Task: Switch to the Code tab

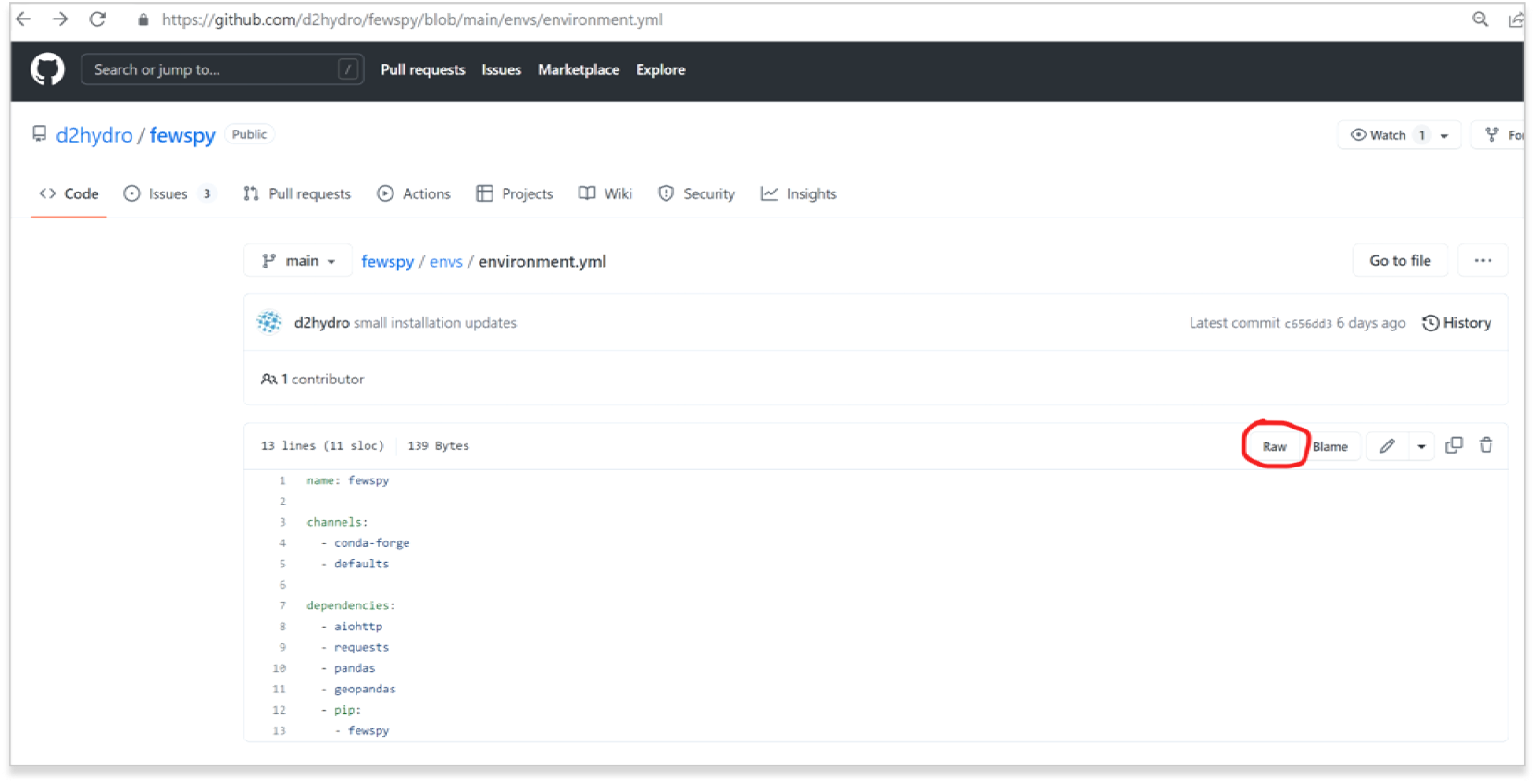Action: click(69, 193)
